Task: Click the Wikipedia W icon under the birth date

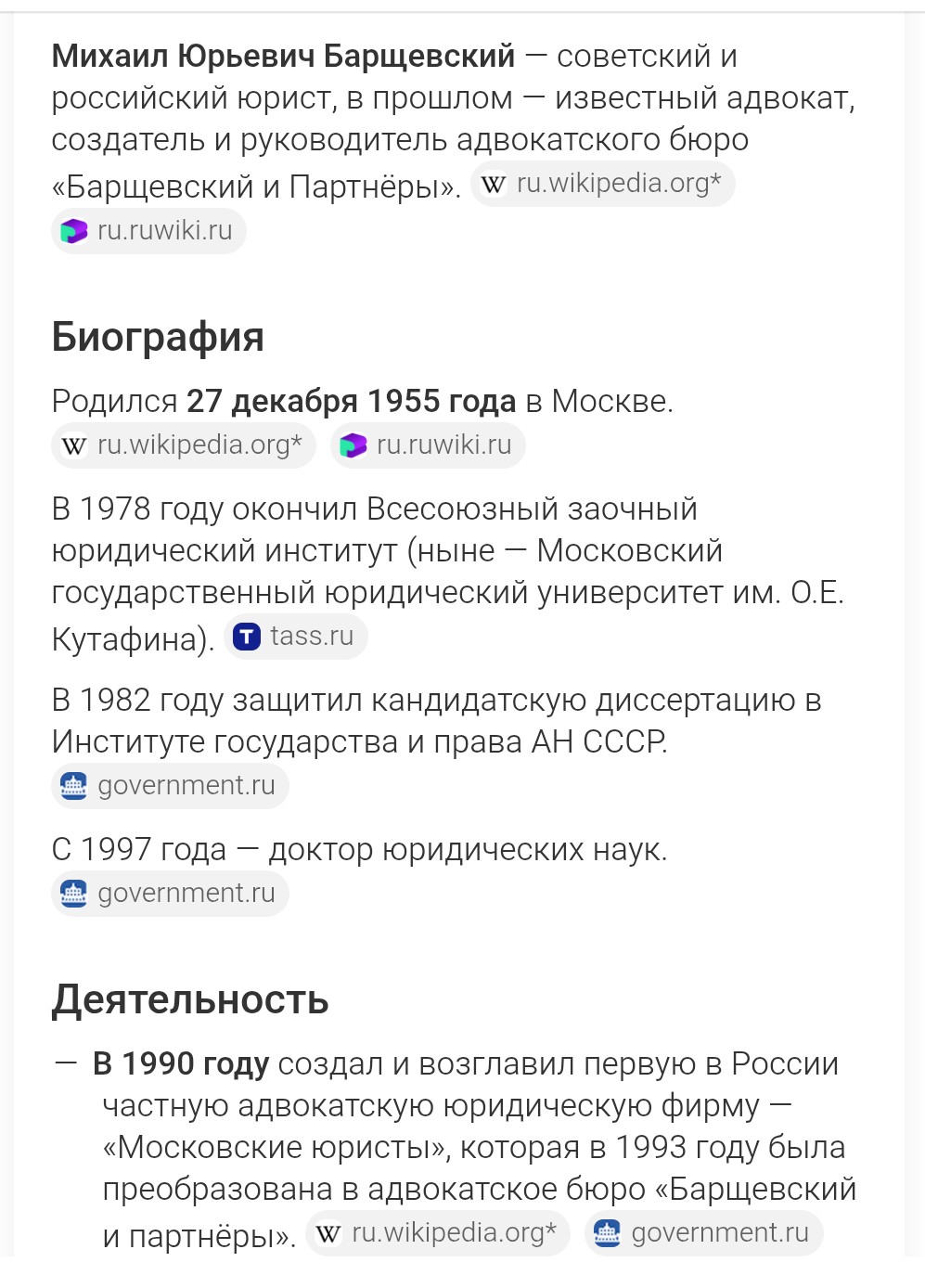Action: pos(74,446)
